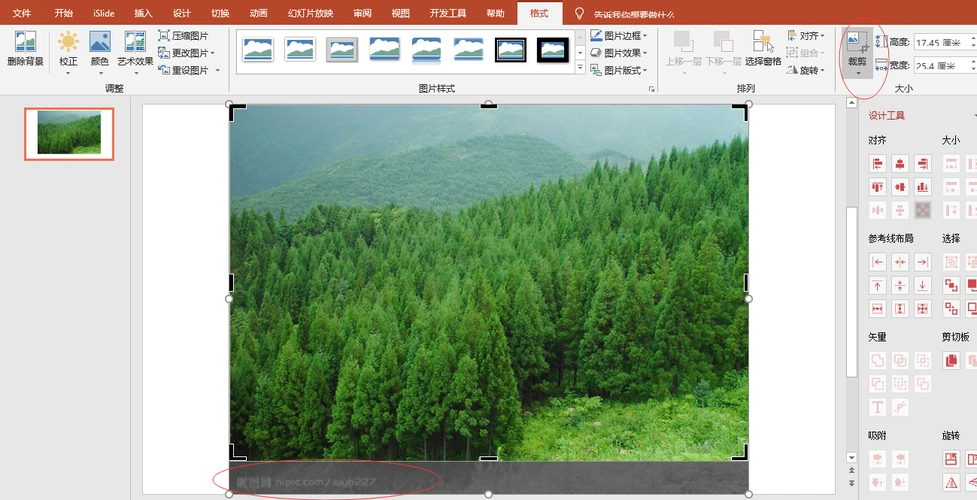Screen dimensions: 977x500
Task: Open the Color (颜色) adjustment dropdown
Action: pyautogui.click(x=99, y=48)
